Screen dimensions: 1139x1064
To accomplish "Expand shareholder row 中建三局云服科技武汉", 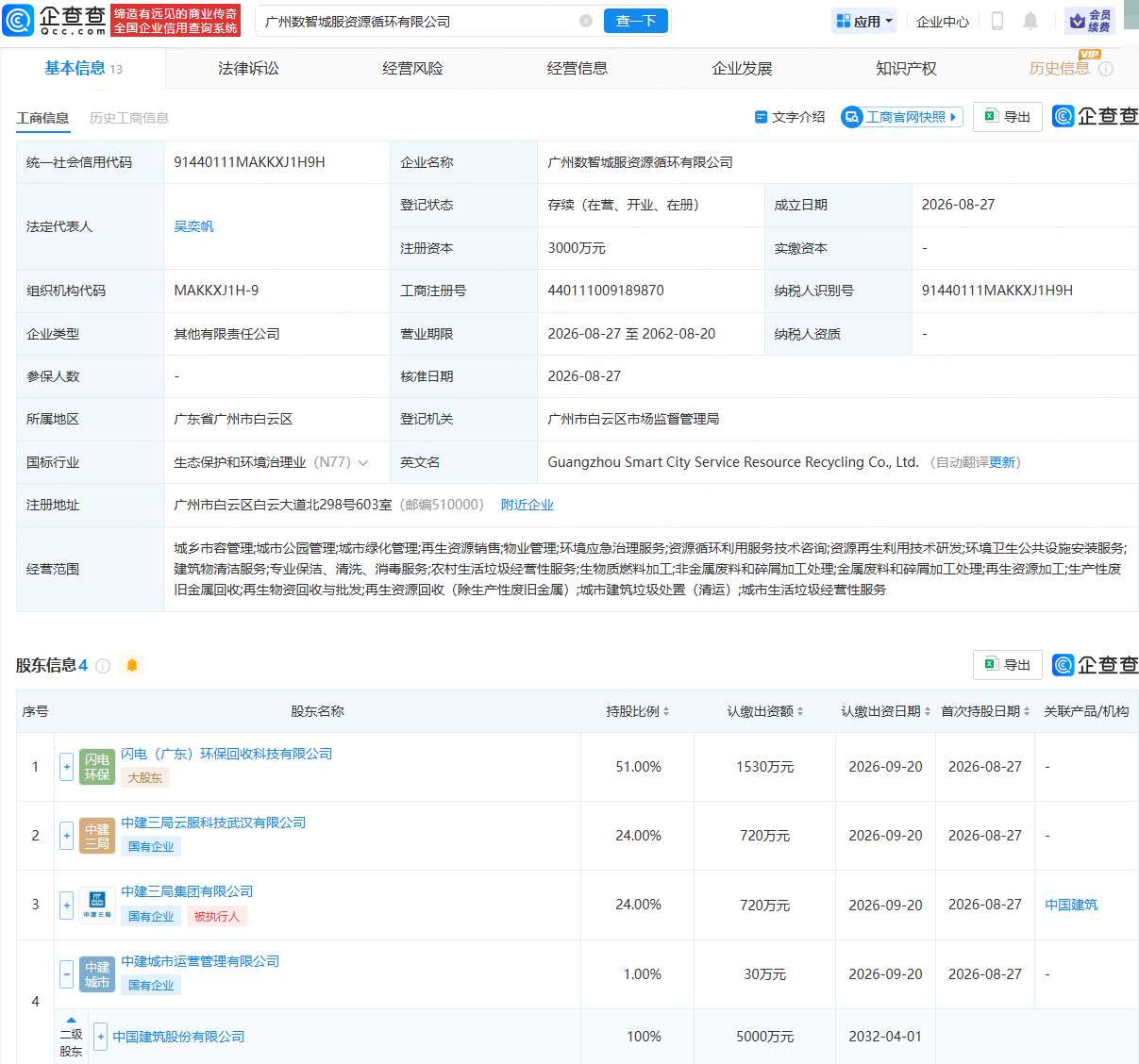I will pyautogui.click(x=66, y=836).
